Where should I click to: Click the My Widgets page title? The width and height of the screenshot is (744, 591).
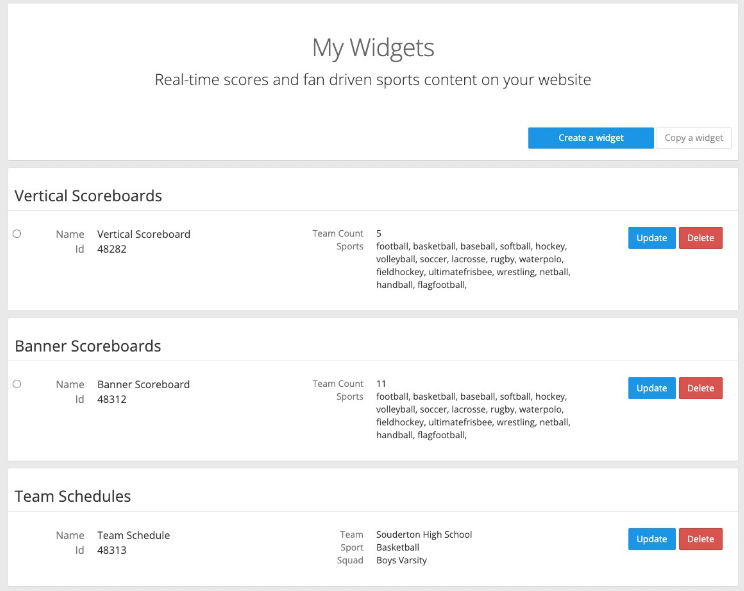tap(372, 47)
